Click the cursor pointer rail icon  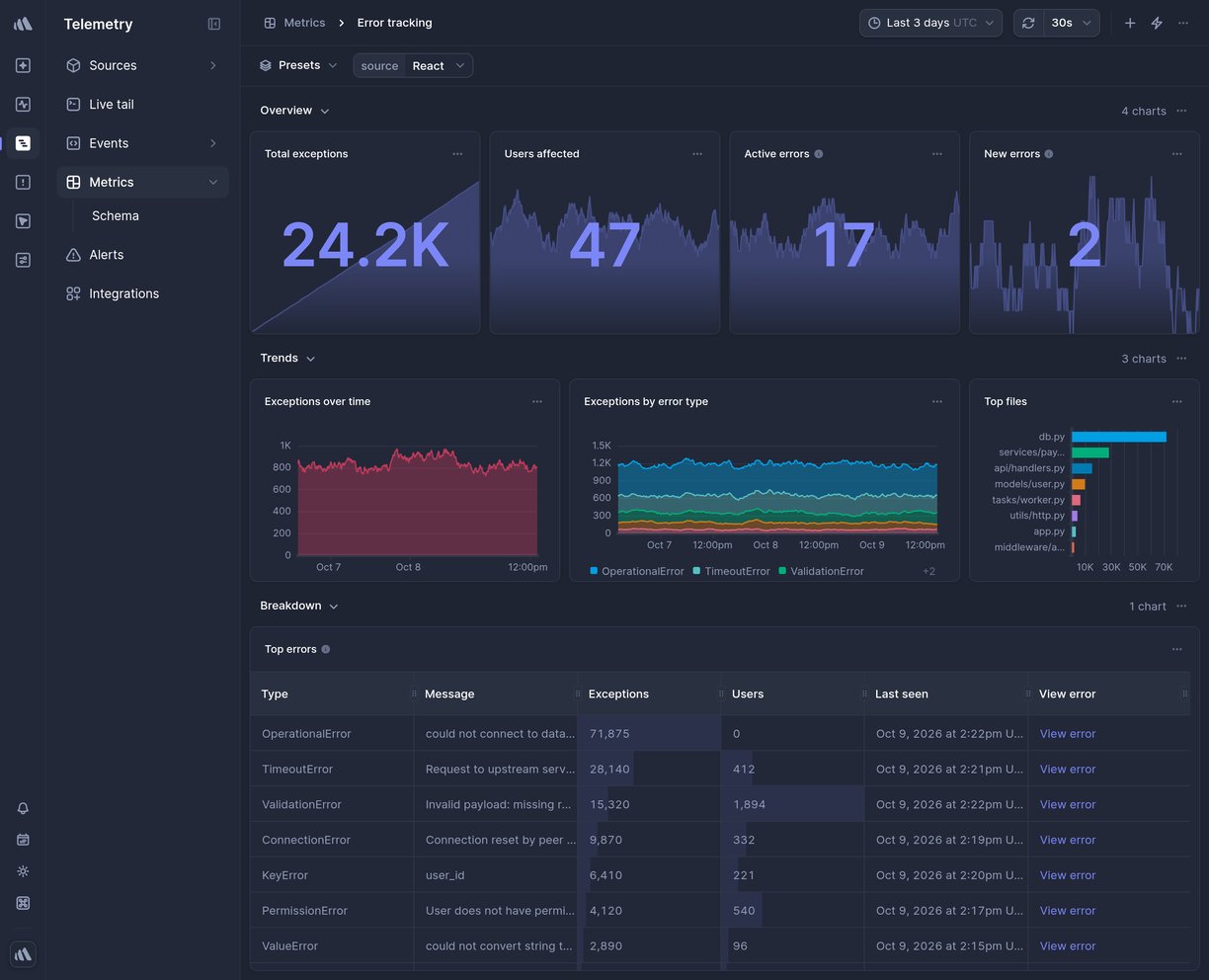point(23,221)
